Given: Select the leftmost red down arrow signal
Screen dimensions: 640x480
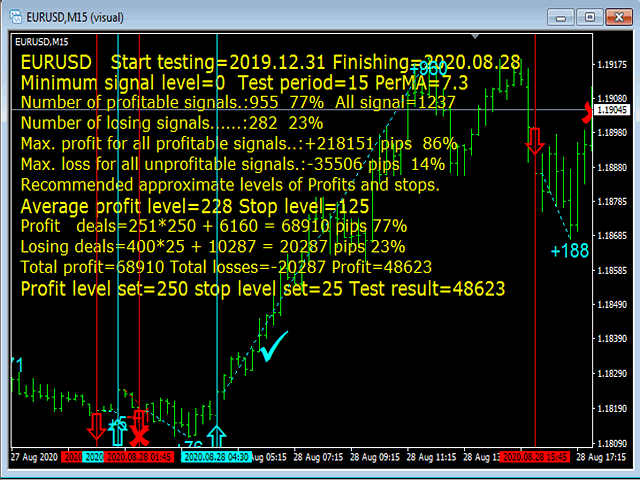Looking at the screenshot, I should coord(97,429).
